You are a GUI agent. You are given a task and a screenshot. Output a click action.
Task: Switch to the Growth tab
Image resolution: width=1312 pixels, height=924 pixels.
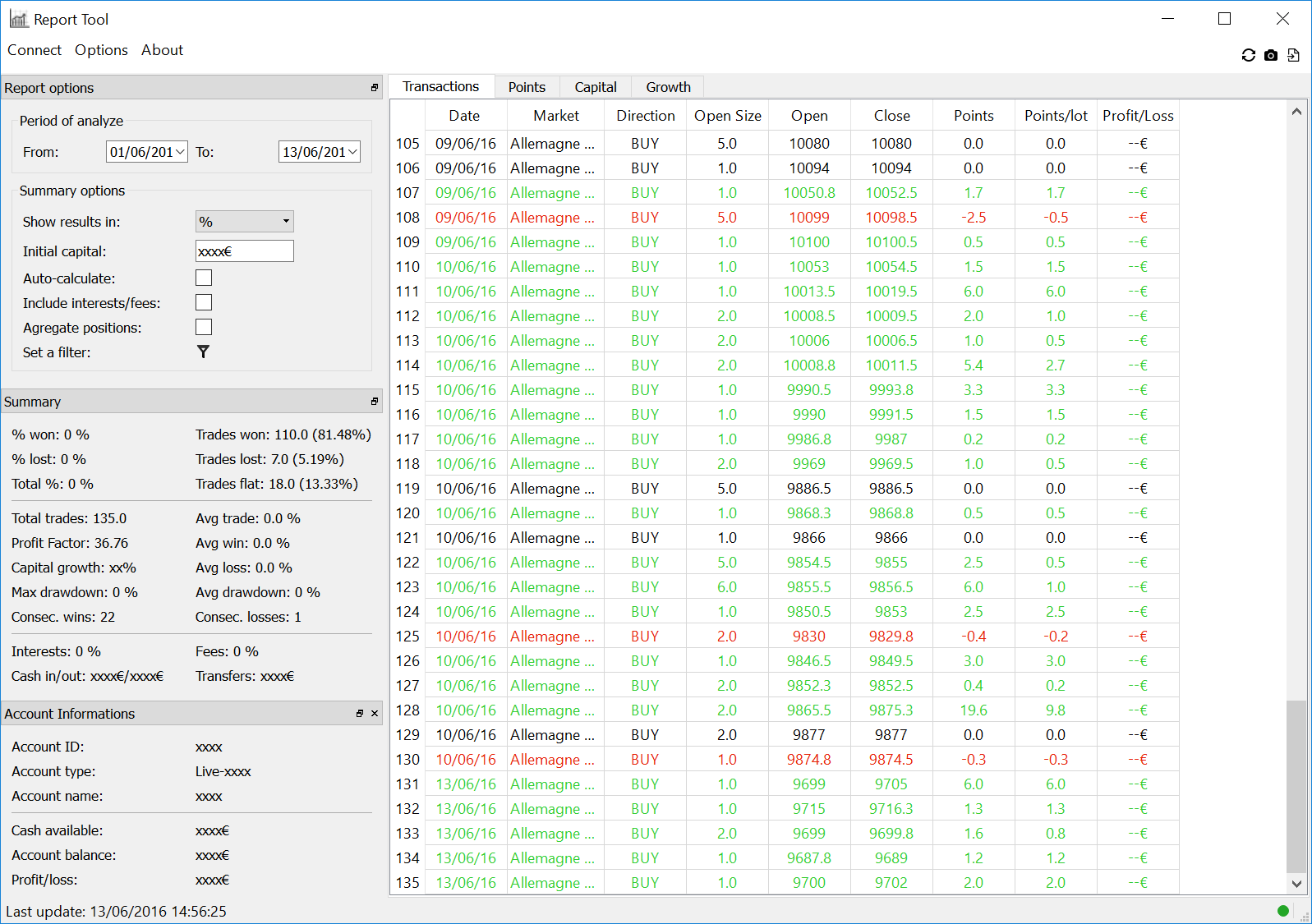tap(668, 87)
